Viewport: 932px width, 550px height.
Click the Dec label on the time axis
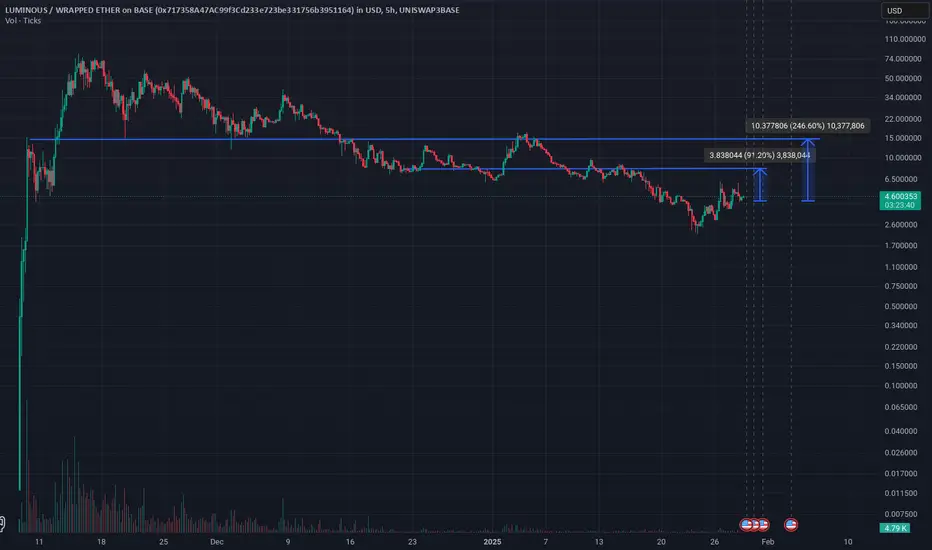coord(216,542)
